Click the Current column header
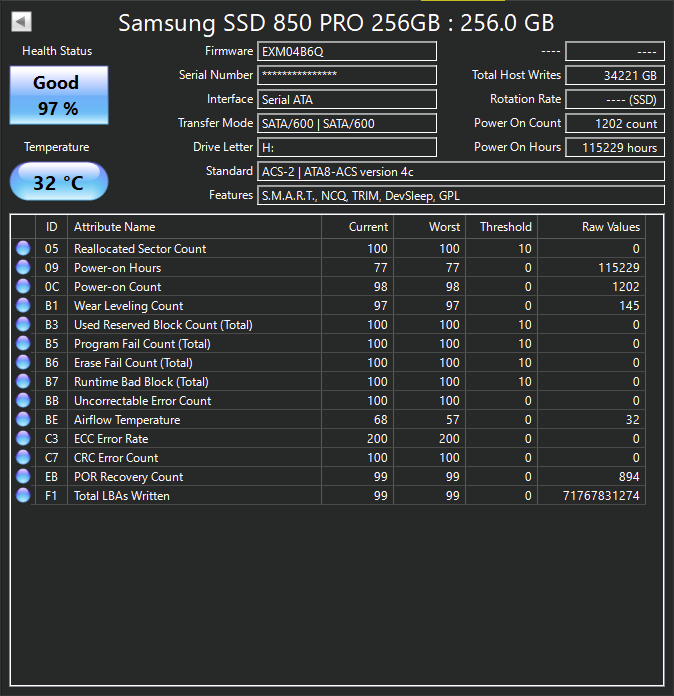This screenshot has height=696, width=674. [357, 227]
